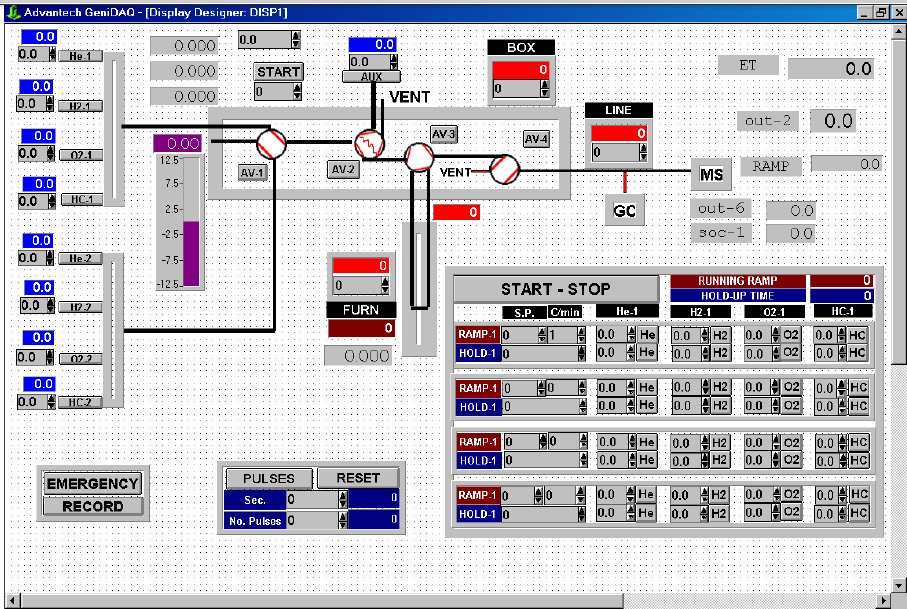Click the valve symbol next to VENT label
The width and height of the screenshot is (907, 609).
505,169
